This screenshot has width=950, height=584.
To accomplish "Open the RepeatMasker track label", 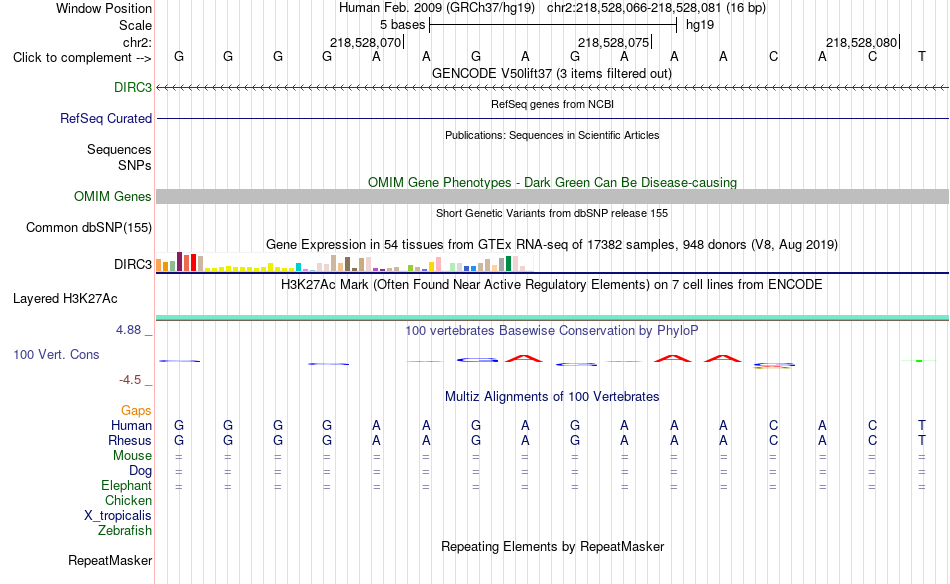I will [x=110, y=560].
